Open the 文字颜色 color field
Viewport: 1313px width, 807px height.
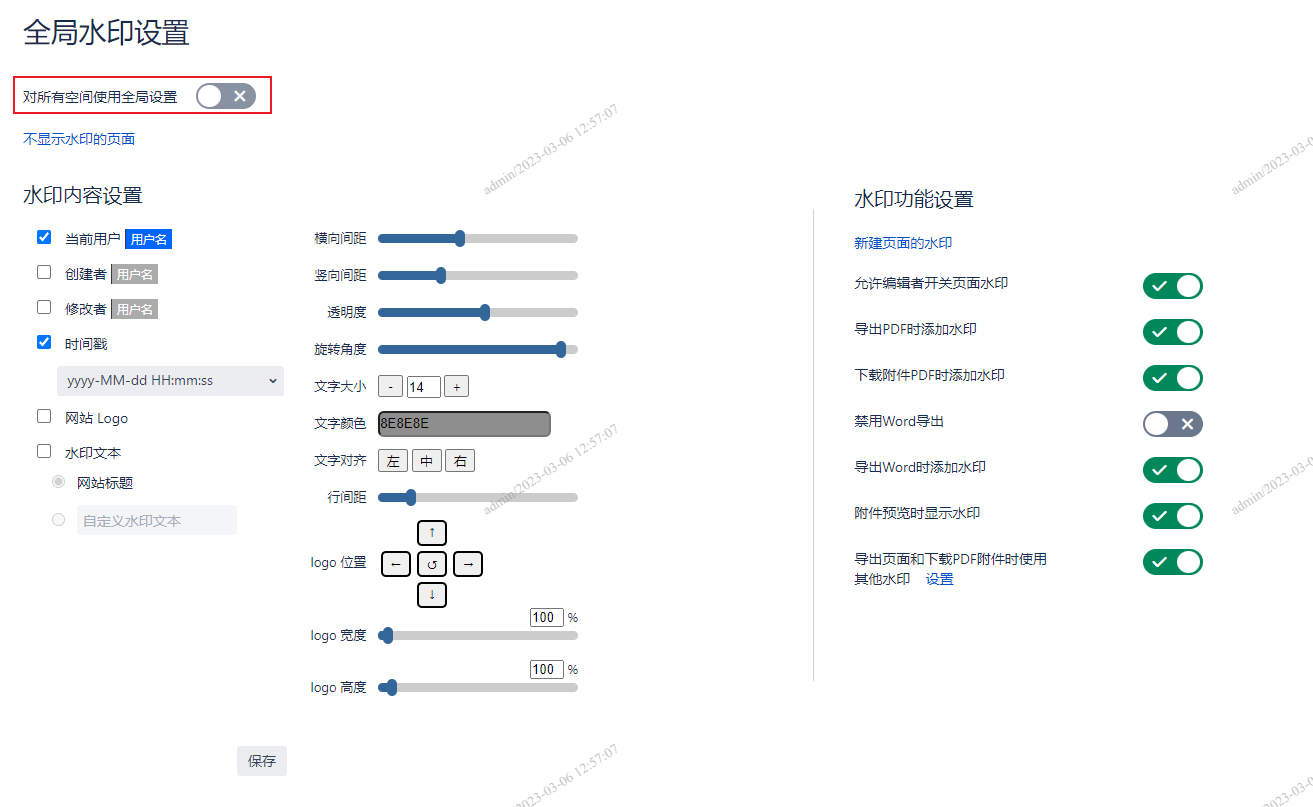pos(464,424)
